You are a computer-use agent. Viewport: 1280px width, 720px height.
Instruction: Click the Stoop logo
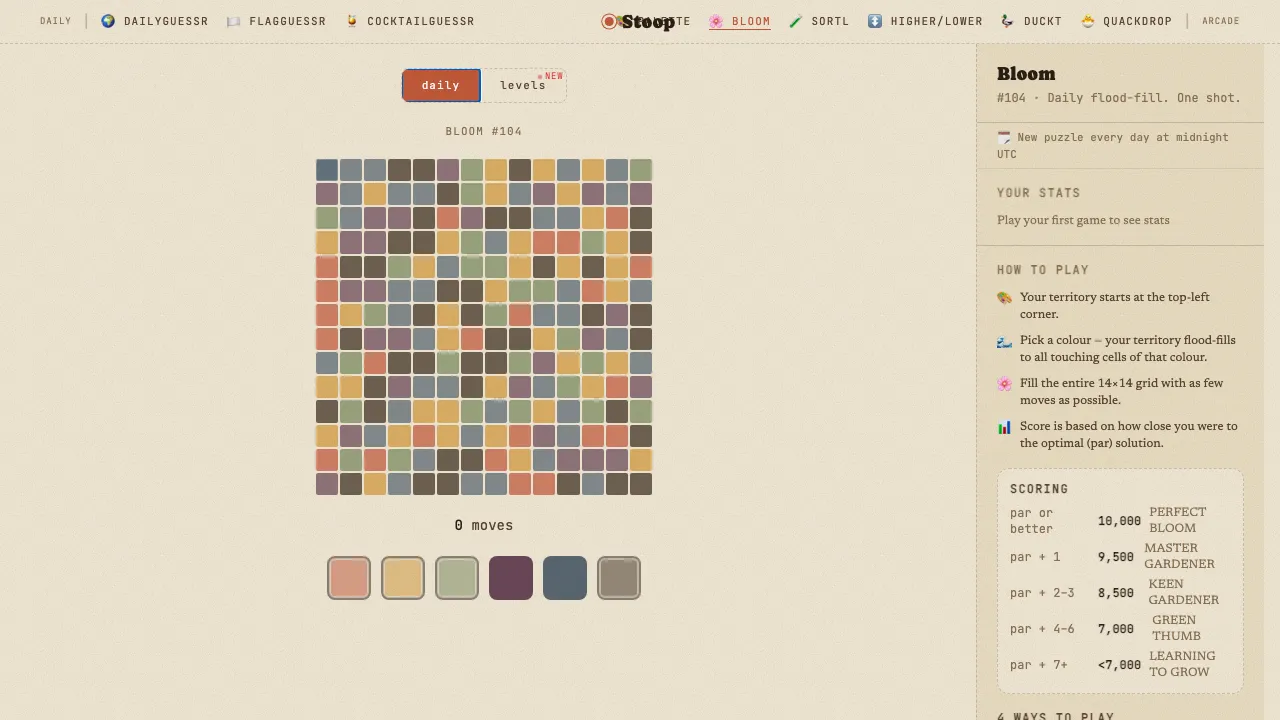pyautogui.click(x=638, y=21)
